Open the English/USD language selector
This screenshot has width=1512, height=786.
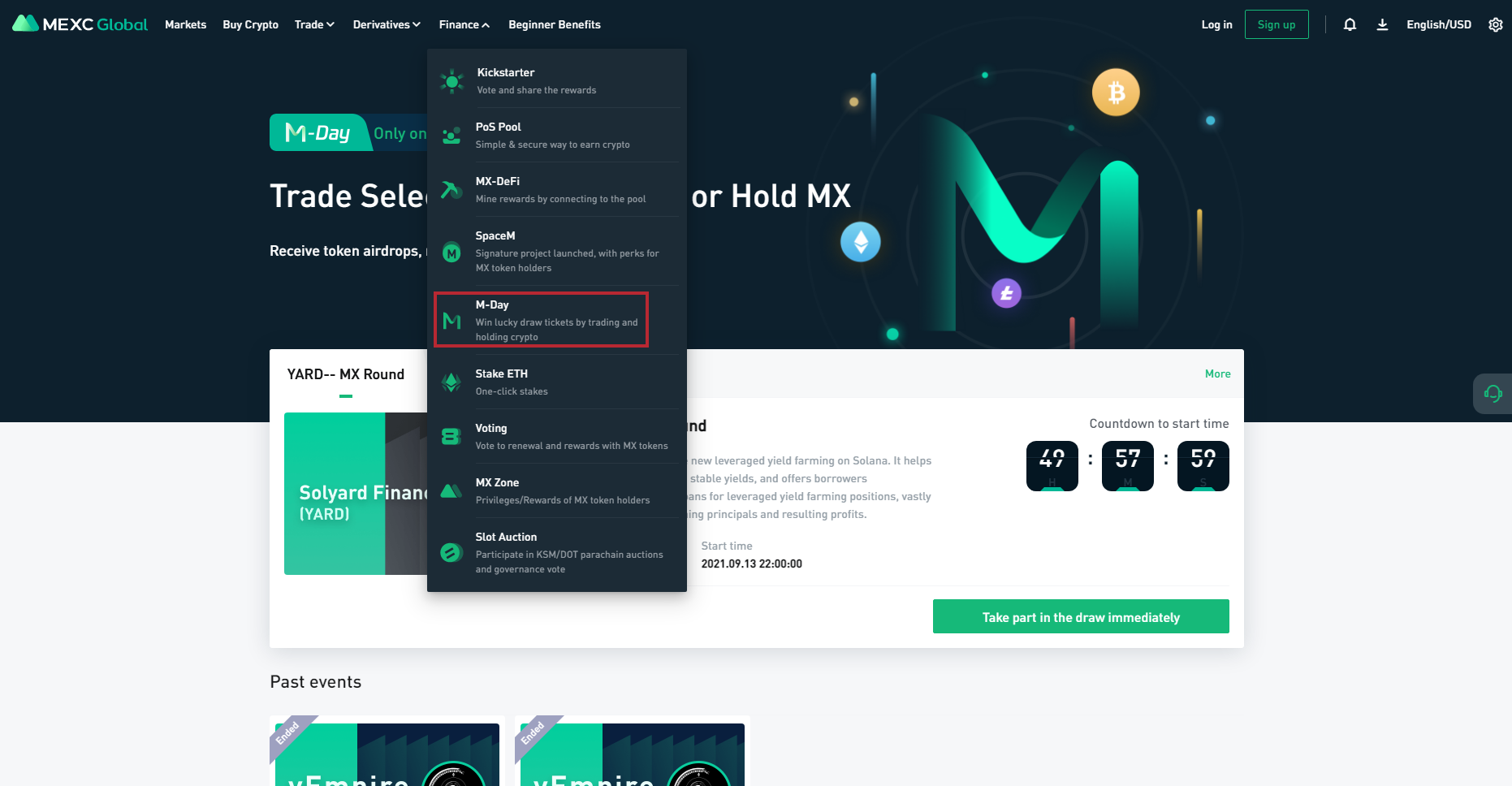tap(1439, 24)
